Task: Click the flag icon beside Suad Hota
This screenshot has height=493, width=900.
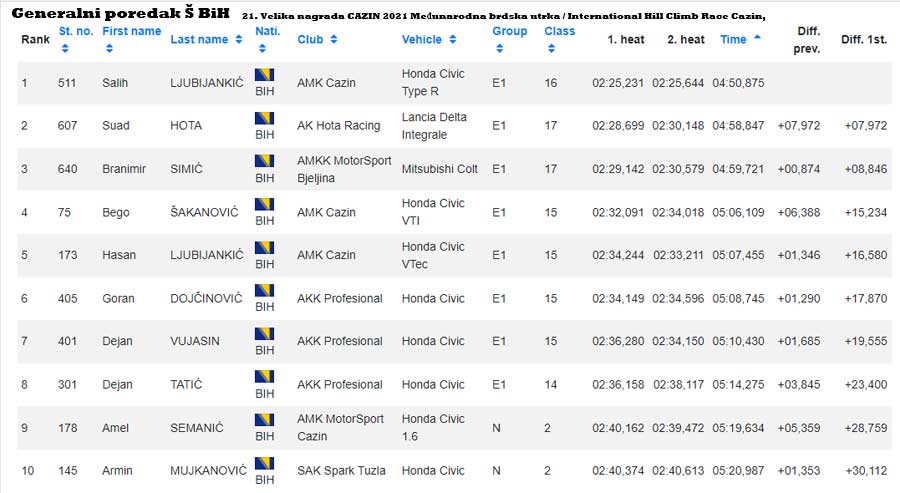Action: click(x=265, y=118)
